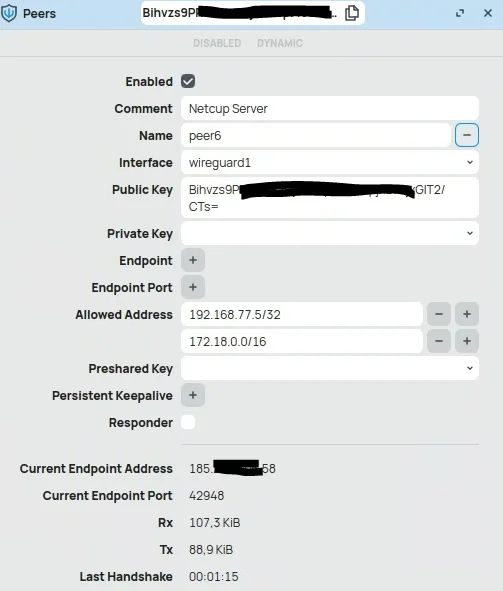
Task: Expand the Private Key dropdown
Action: pos(330,233)
